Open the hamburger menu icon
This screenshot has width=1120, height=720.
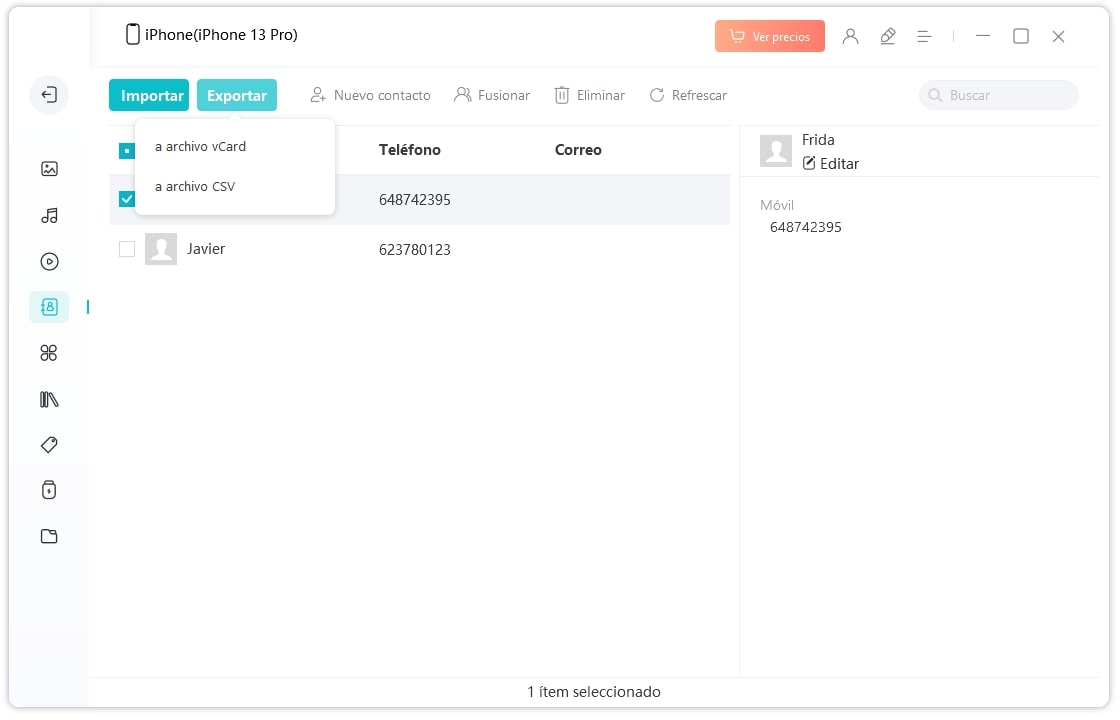point(925,36)
